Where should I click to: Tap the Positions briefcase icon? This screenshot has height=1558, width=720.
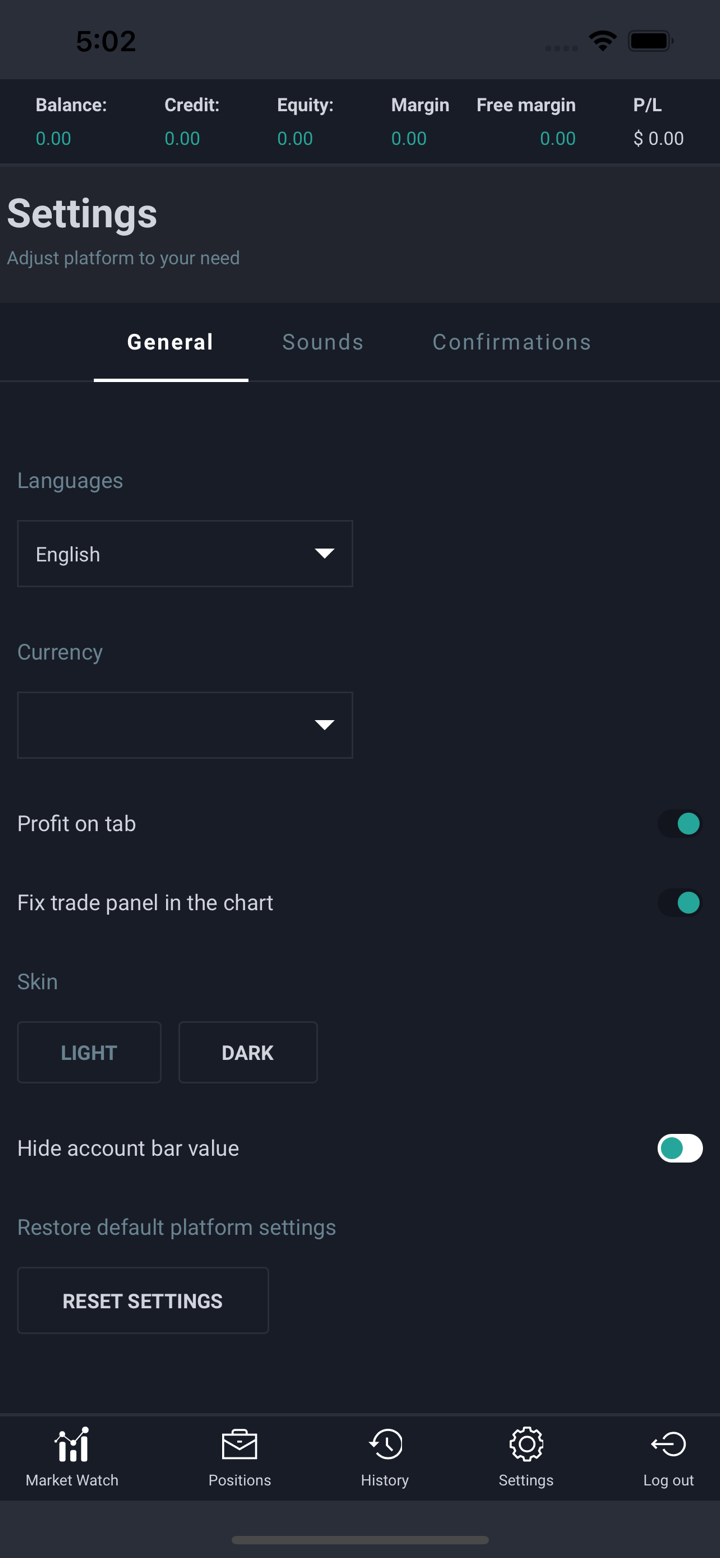click(239, 1445)
